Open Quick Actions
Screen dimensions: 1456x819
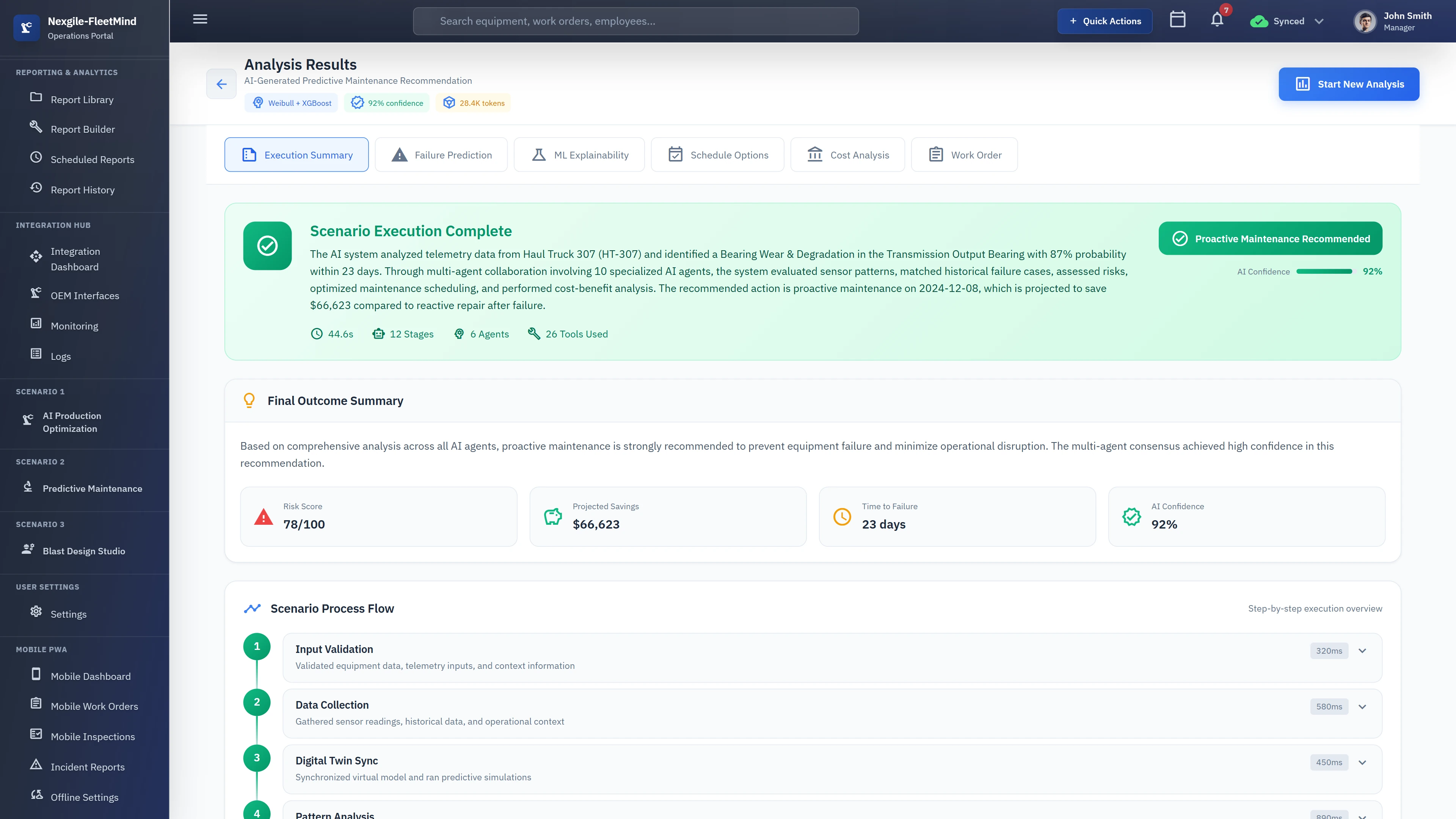pos(1105,21)
